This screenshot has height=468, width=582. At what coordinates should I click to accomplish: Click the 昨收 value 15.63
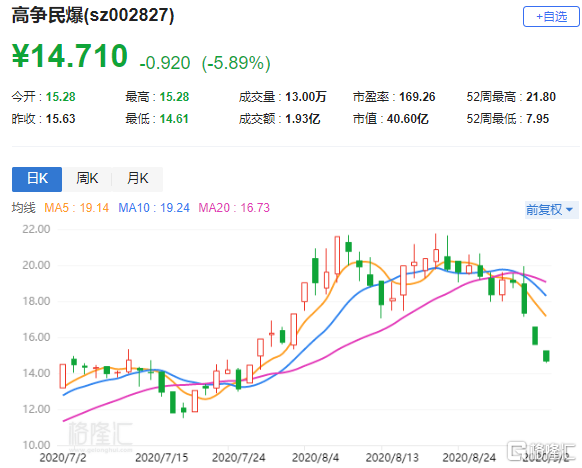61,119
